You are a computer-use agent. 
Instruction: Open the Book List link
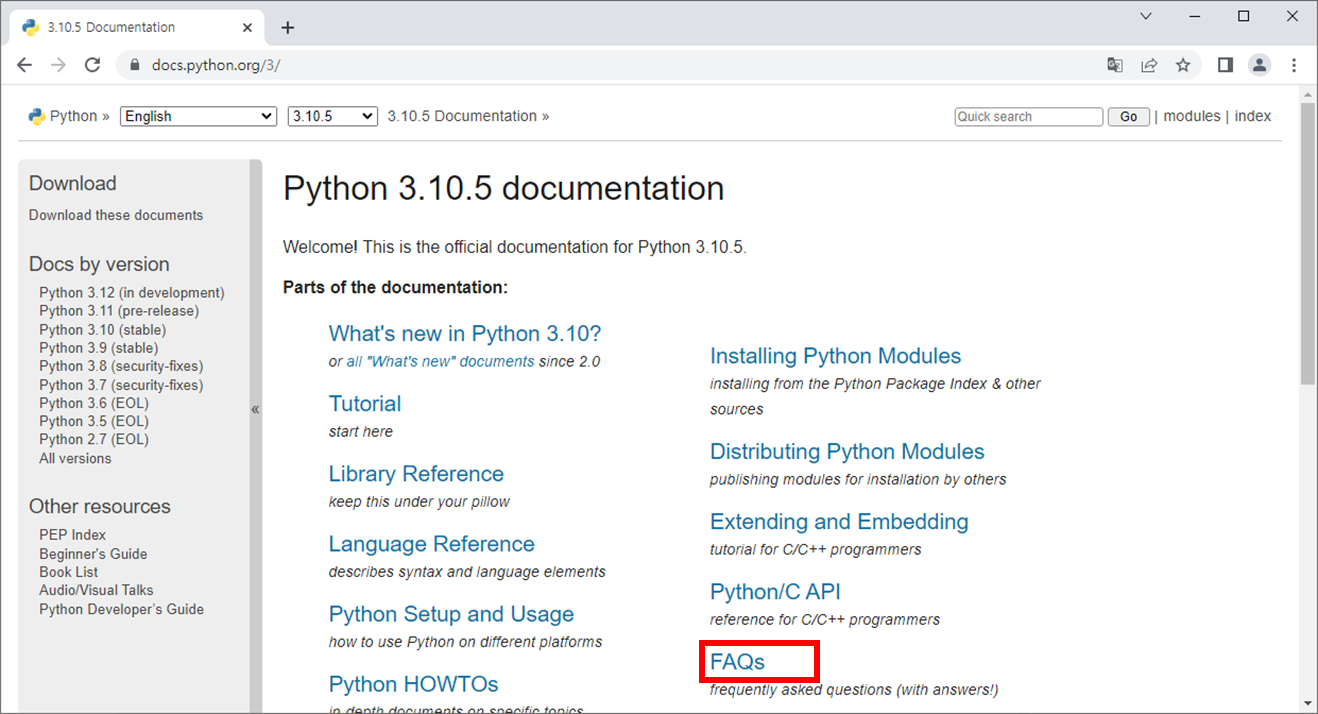click(x=69, y=572)
